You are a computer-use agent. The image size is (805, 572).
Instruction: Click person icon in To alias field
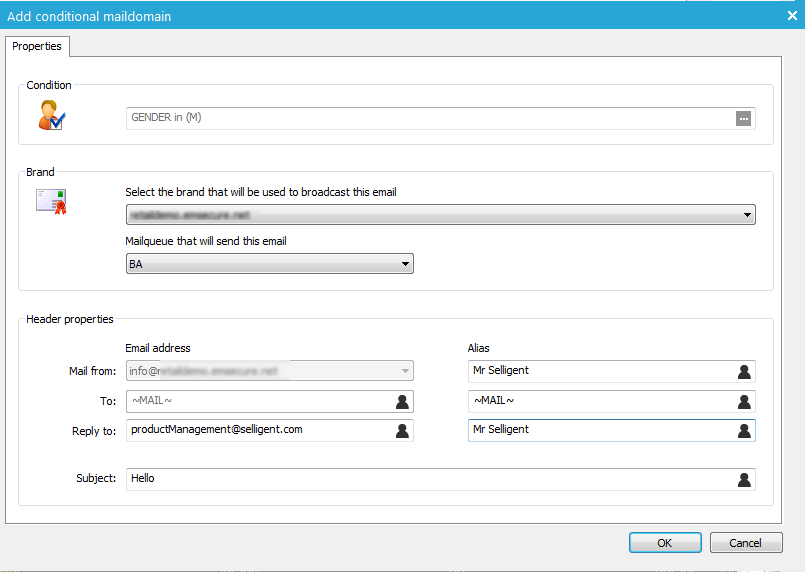tap(743, 401)
